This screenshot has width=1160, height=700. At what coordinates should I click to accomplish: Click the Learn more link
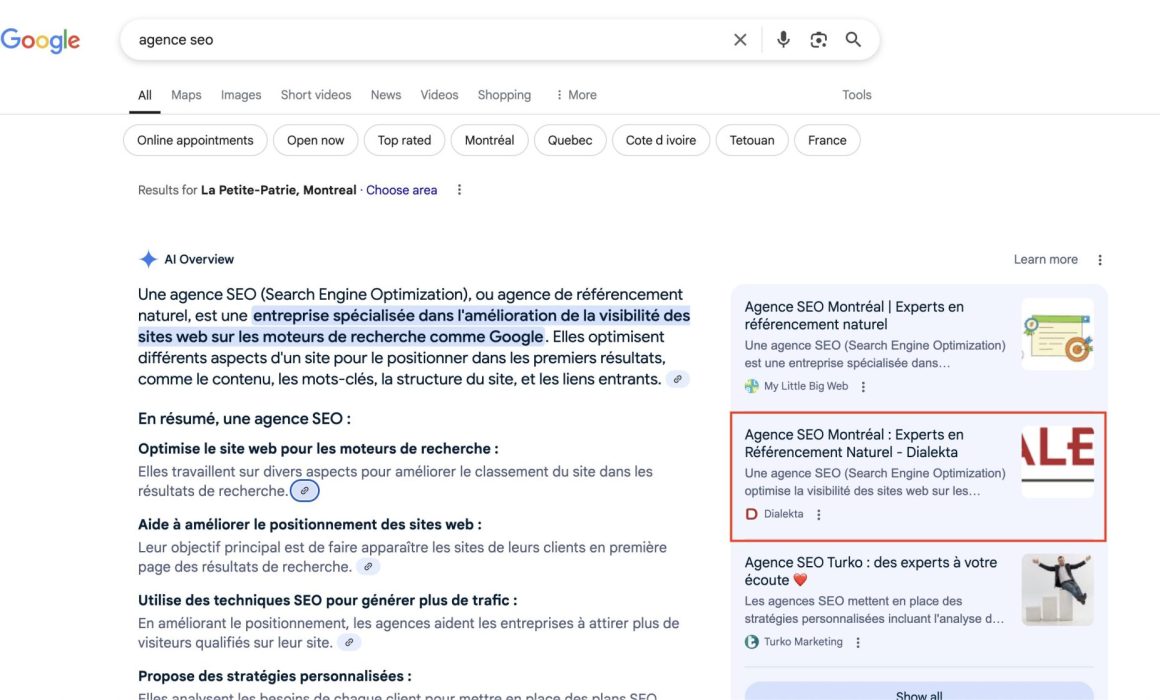(x=1045, y=259)
